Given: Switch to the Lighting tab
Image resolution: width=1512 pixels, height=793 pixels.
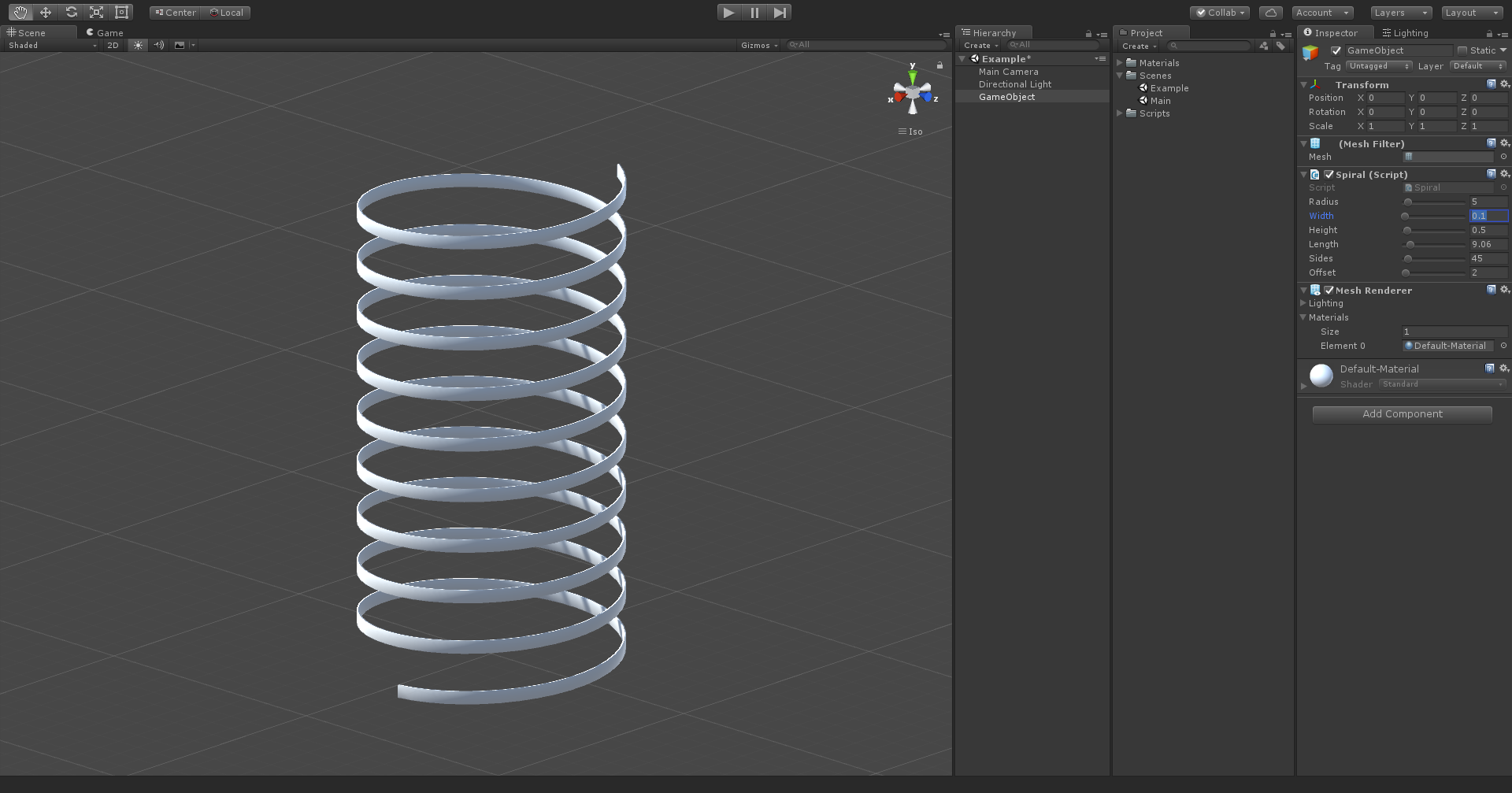Looking at the screenshot, I should (1406, 33).
